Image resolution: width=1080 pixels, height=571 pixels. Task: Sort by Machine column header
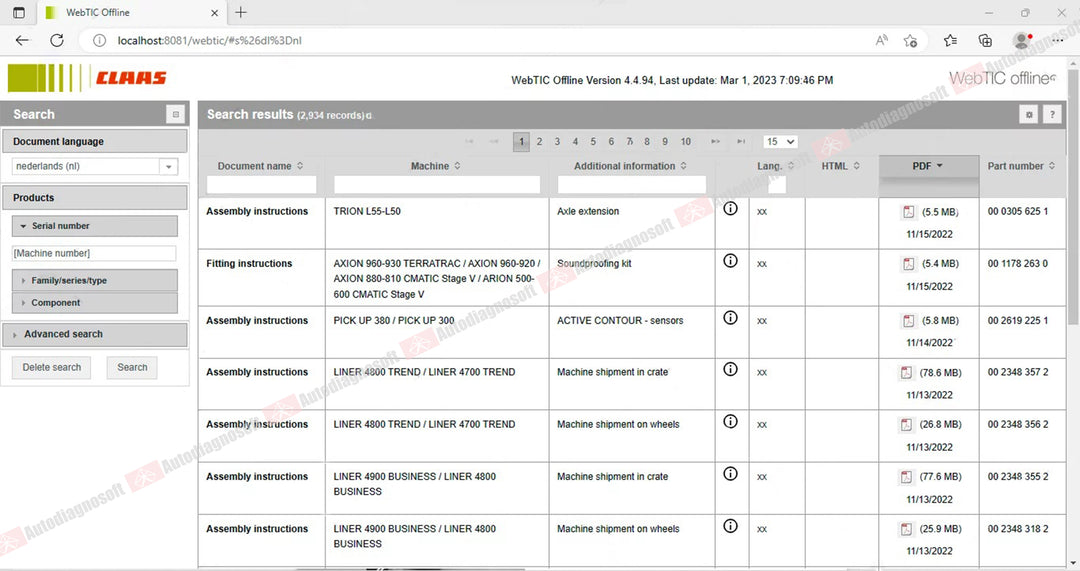(x=435, y=166)
